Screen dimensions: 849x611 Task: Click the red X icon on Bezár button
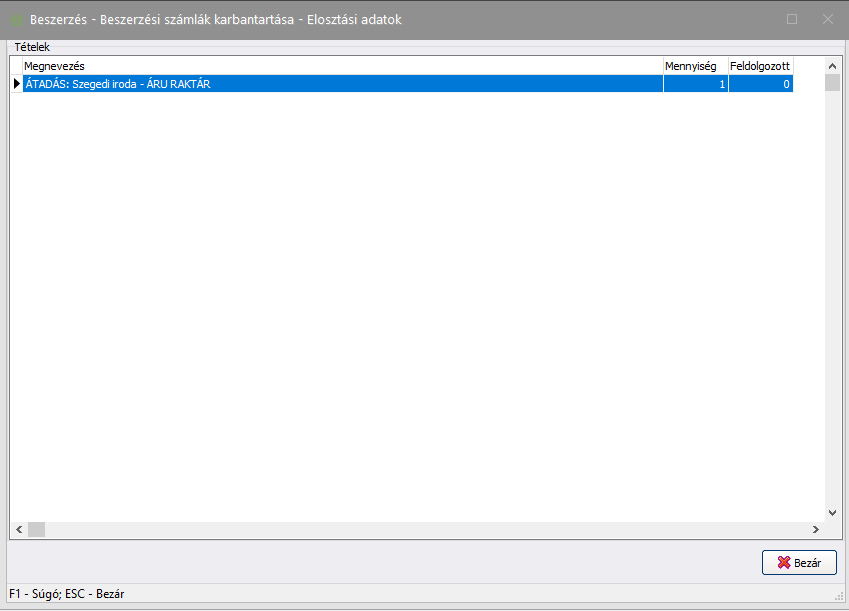783,563
